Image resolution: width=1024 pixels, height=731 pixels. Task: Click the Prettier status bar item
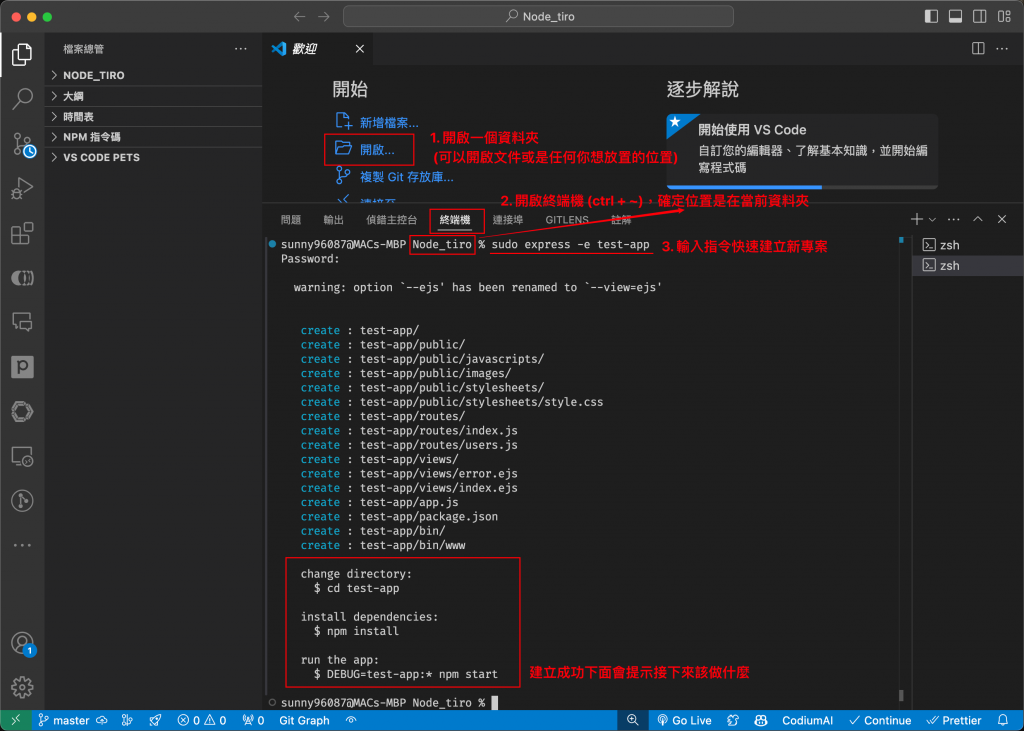tap(954, 721)
